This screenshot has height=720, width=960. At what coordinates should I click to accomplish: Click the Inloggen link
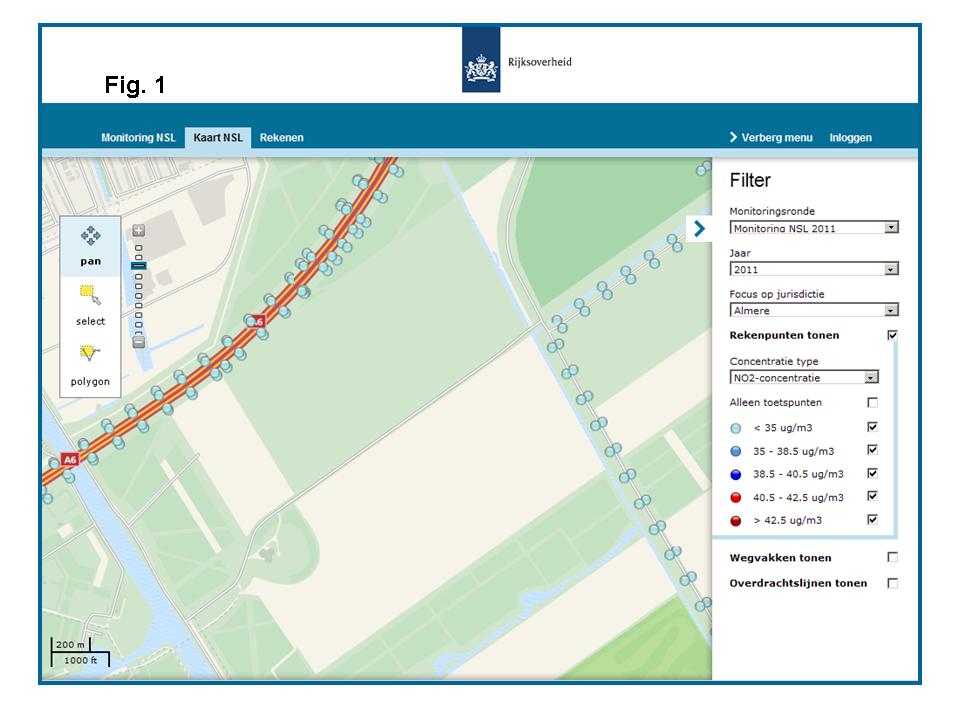click(x=850, y=138)
